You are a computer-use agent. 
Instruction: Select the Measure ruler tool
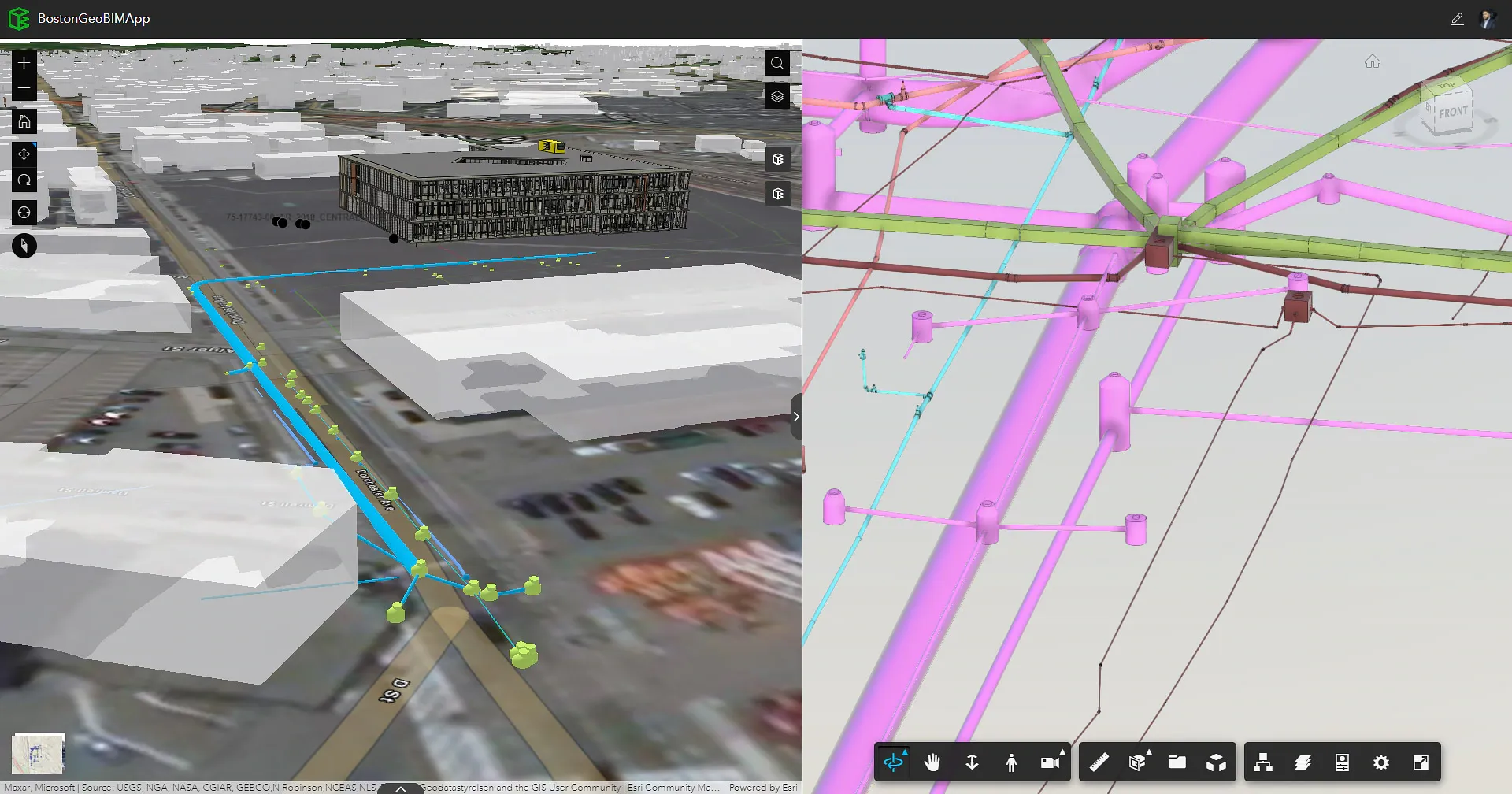pos(1099,762)
